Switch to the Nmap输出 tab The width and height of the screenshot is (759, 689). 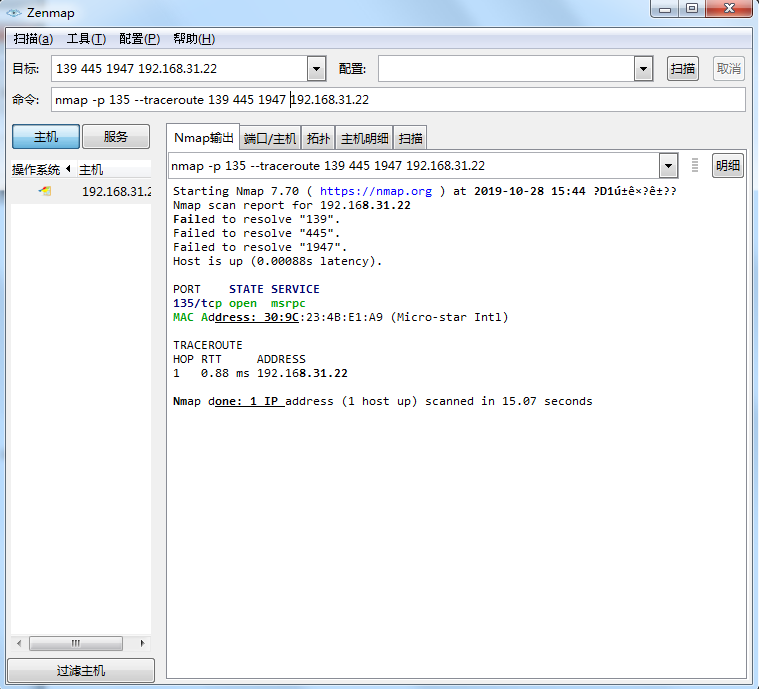[x=203, y=138]
